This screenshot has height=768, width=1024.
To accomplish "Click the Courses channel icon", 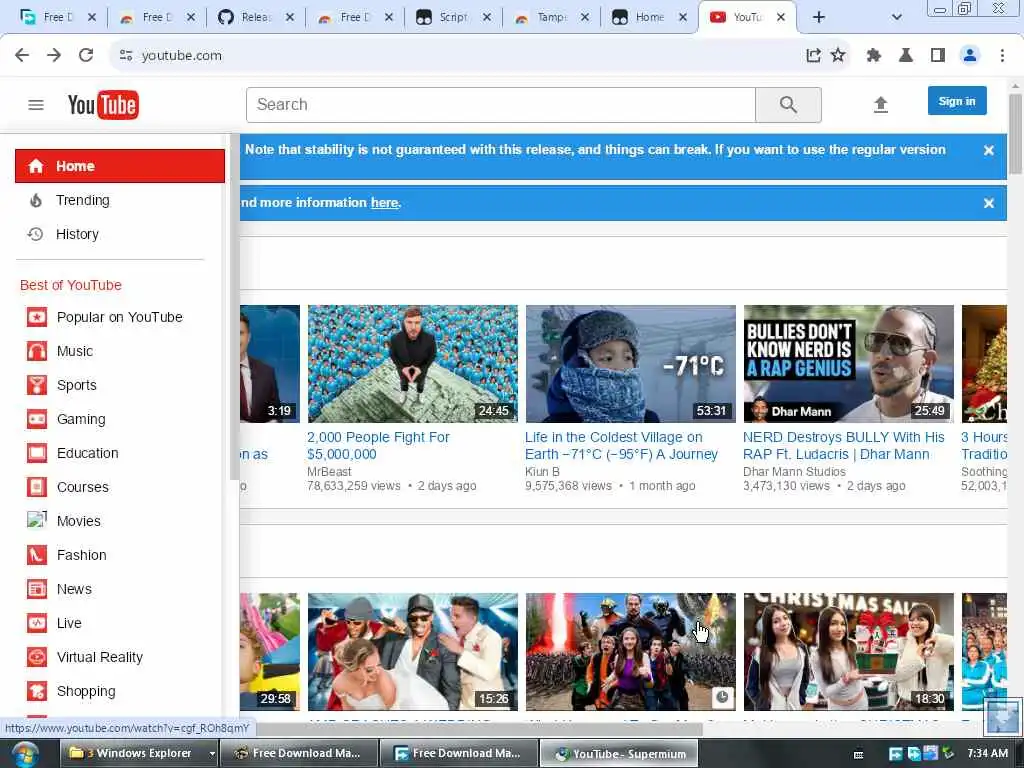I will pos(37,487).
